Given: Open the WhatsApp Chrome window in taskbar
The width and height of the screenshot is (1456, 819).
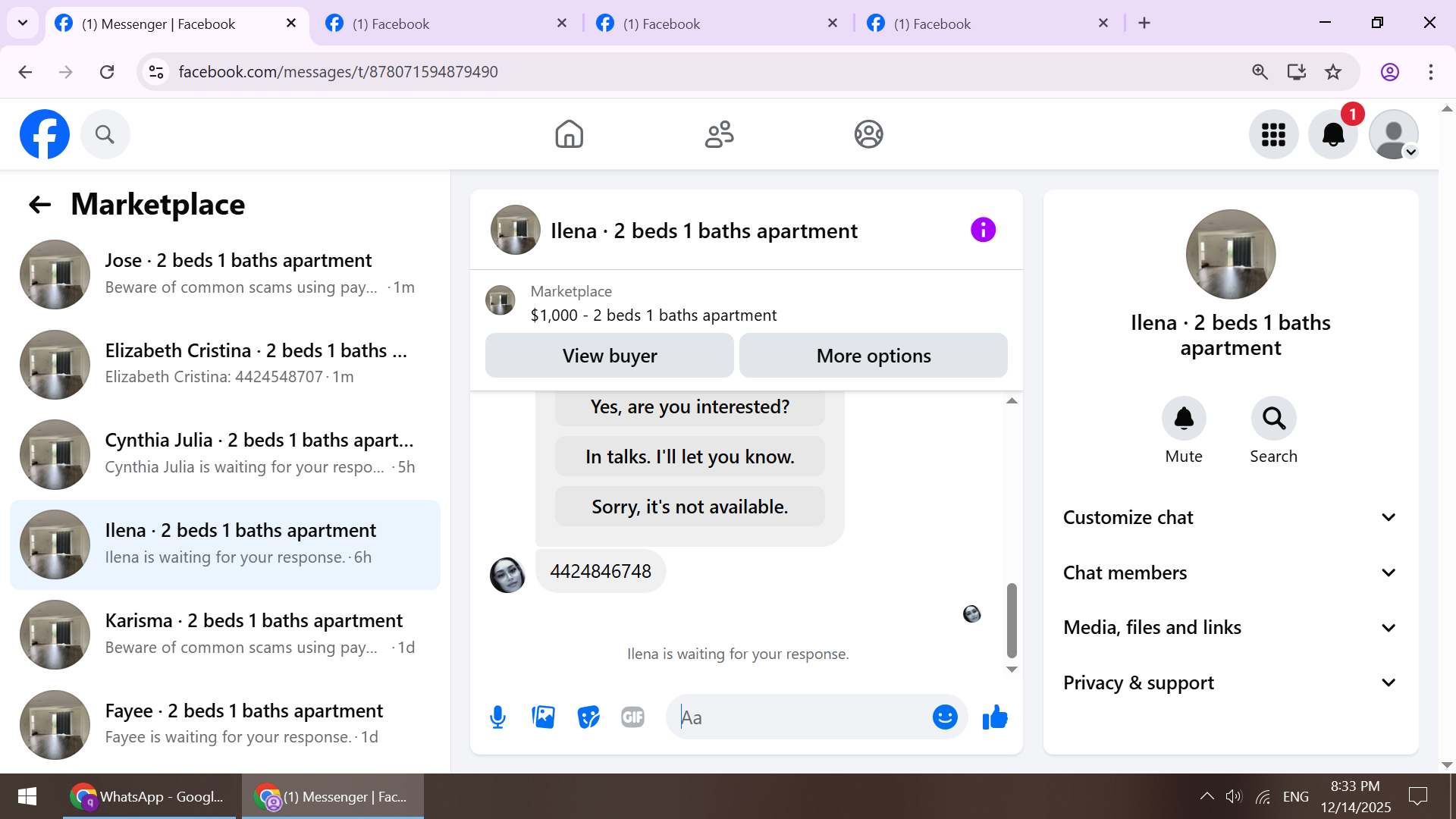Looking at the screenshot, I should coord(150,796).
